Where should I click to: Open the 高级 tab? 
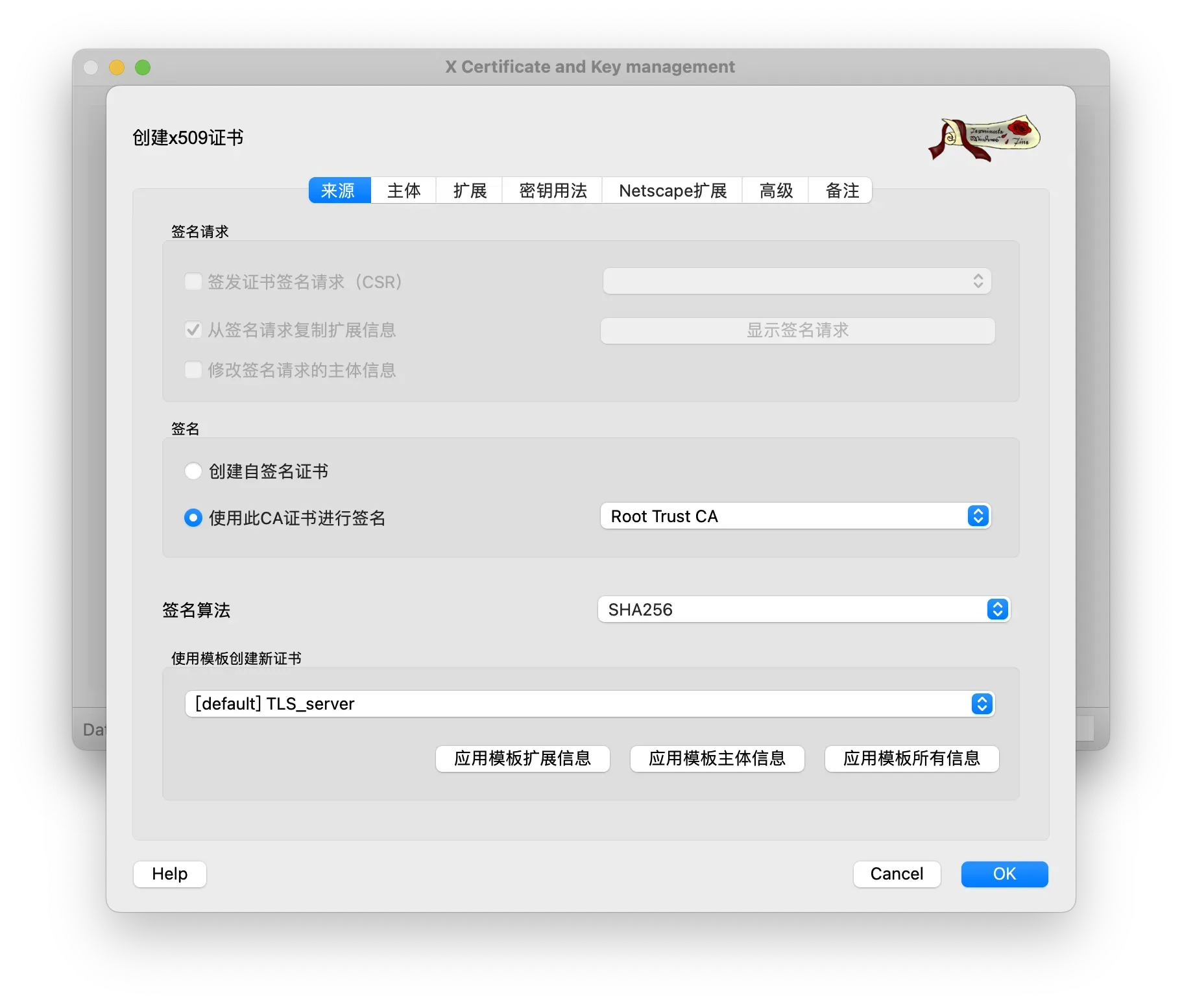(776, 191)
